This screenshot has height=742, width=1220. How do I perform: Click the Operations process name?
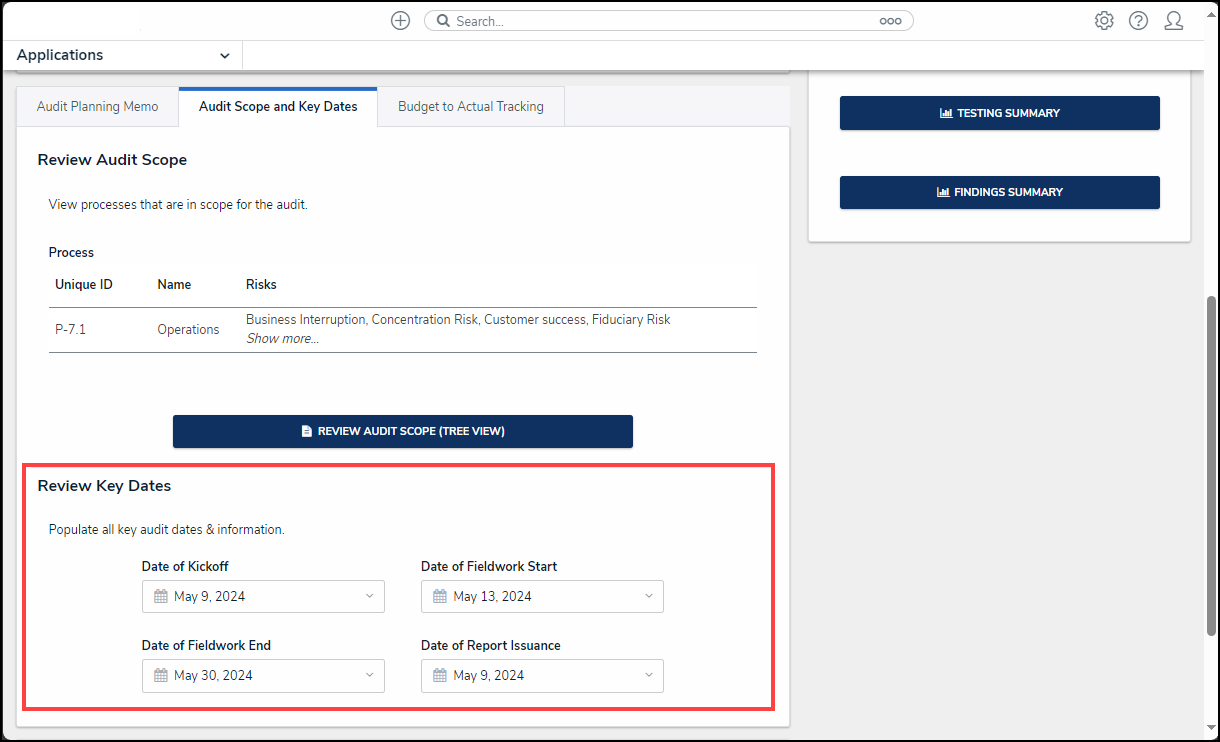tap(188, 330)
